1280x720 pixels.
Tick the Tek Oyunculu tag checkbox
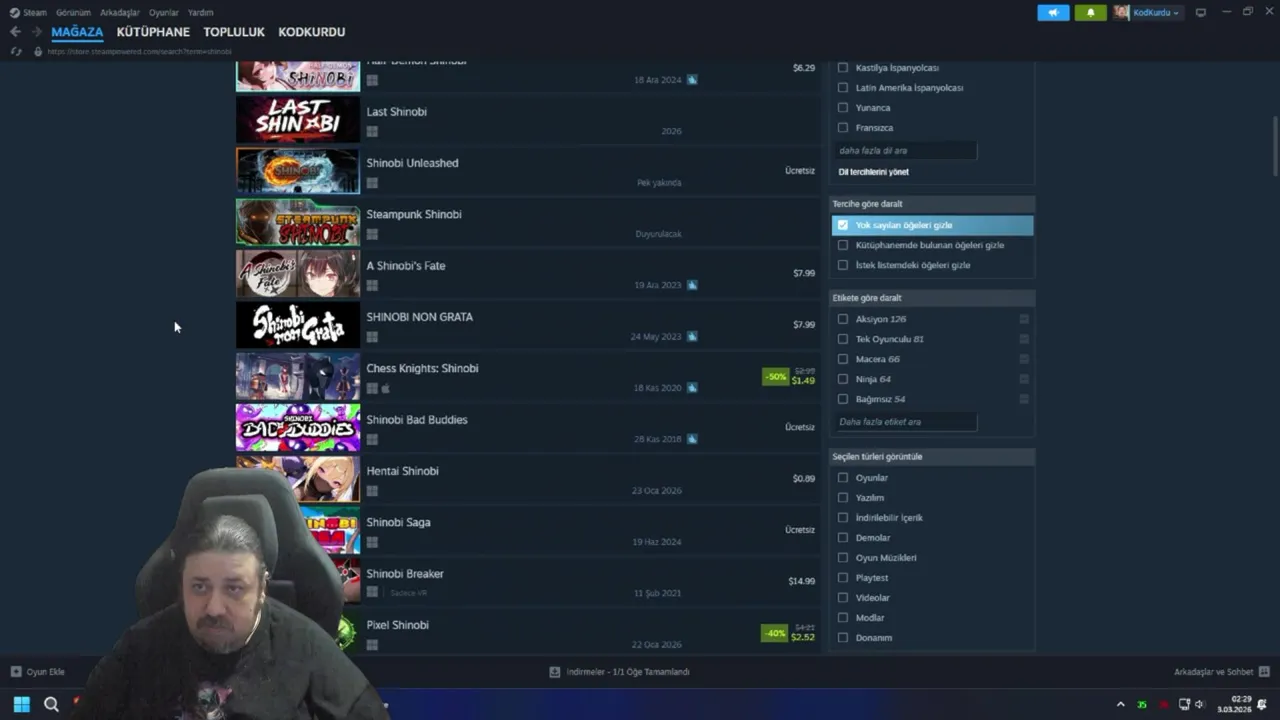point(843,339)
